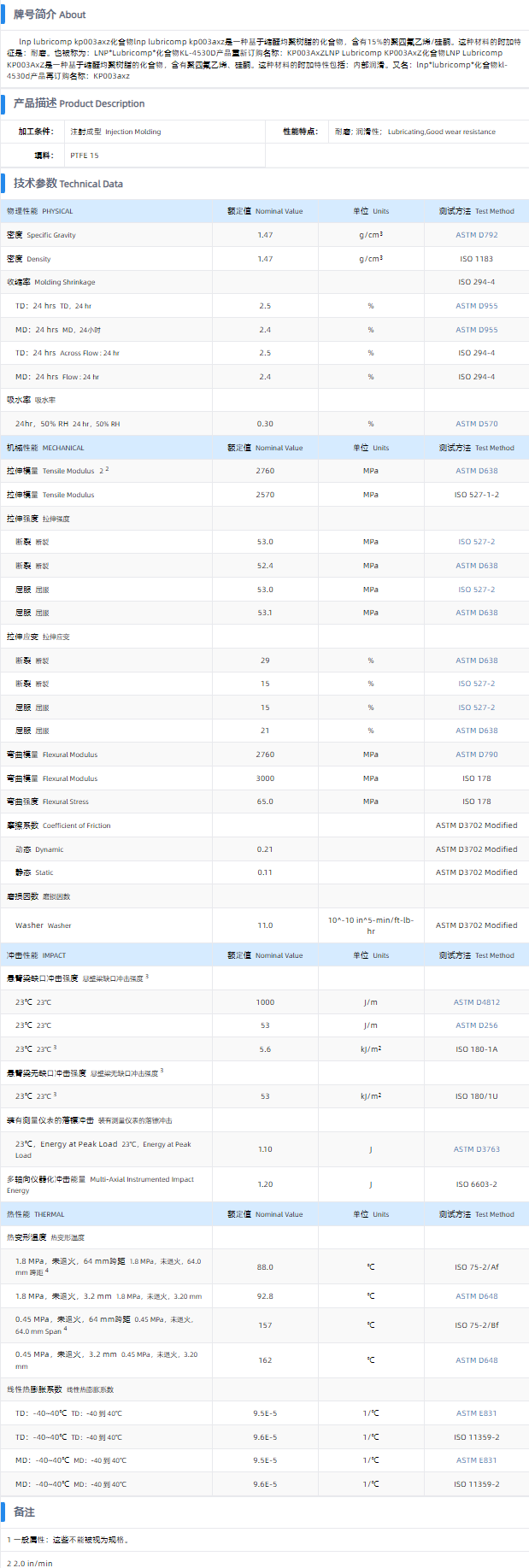Open the ASTM D790 flexural modulus link
Viewport: 529px width, 1568px height.
[x=476, y=755]
